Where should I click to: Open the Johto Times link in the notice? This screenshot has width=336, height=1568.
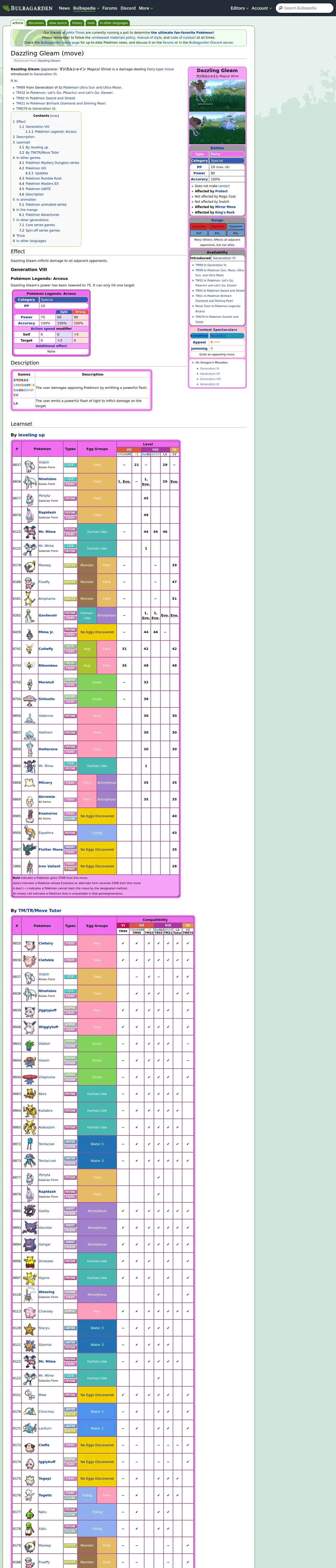point(75,33)
